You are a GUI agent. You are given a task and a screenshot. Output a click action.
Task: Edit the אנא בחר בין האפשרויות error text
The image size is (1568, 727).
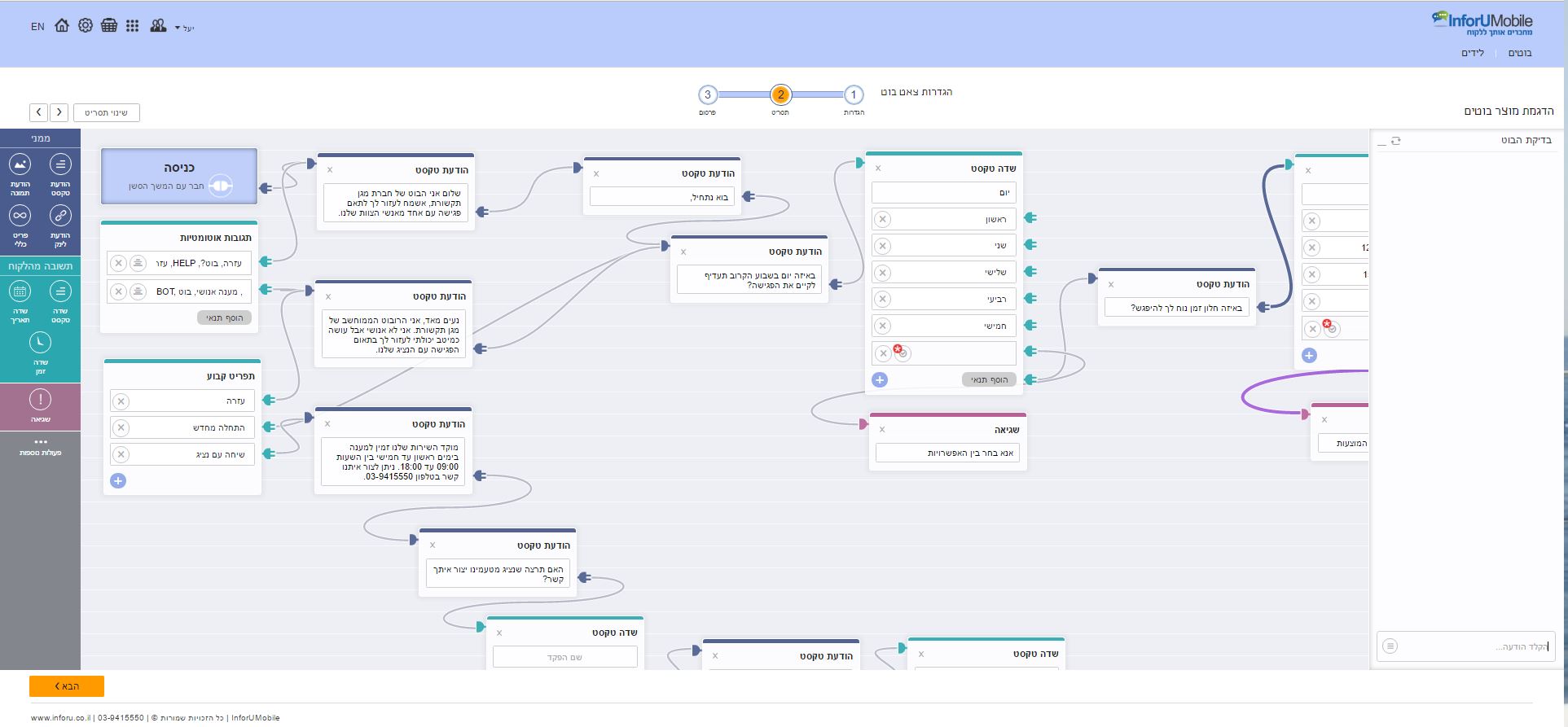tap(947, 453)
